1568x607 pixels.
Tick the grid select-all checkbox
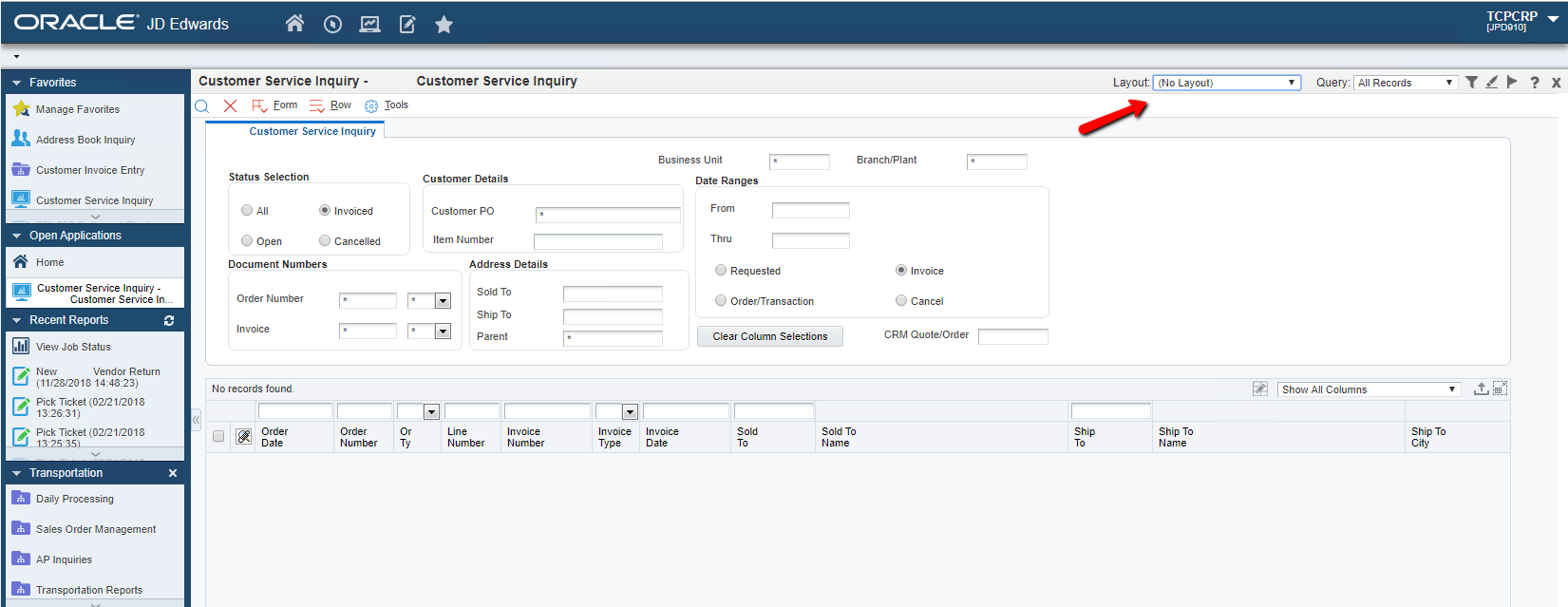coord(218,437)
